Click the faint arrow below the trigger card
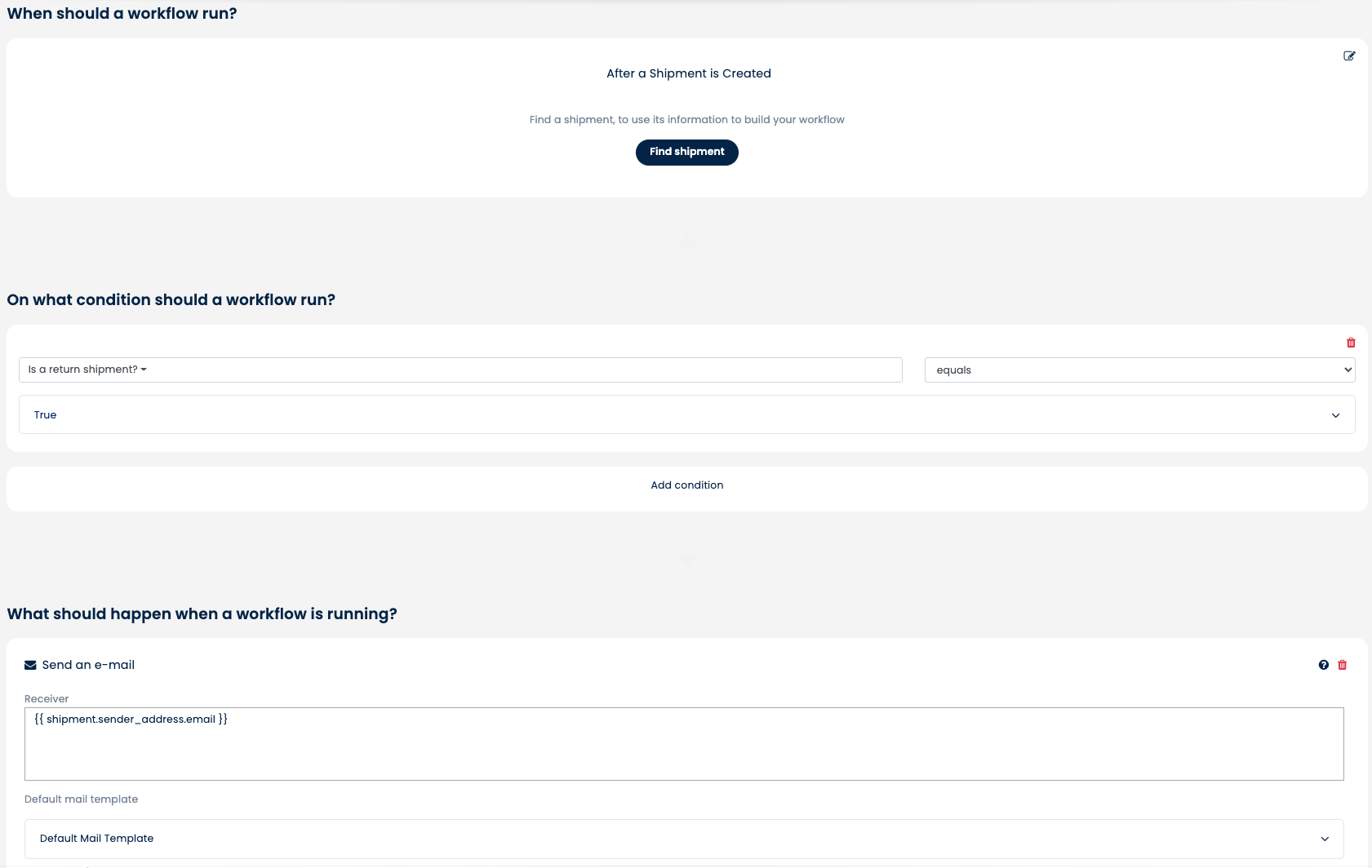This screenshot has height=868, width=1372. coord(687,242)
